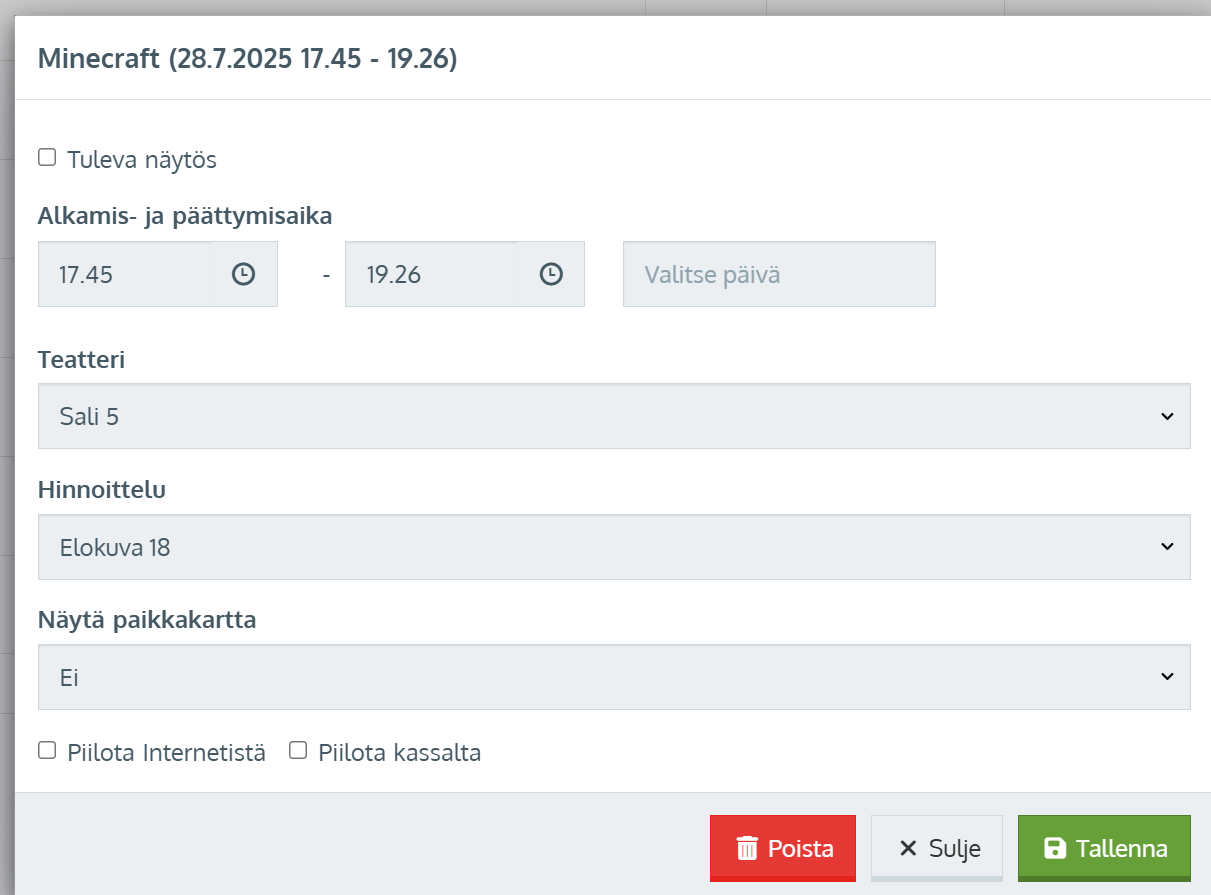Save changes with Tallenna
Viewport: 1211px width, 895px height.
[1104, 849]
